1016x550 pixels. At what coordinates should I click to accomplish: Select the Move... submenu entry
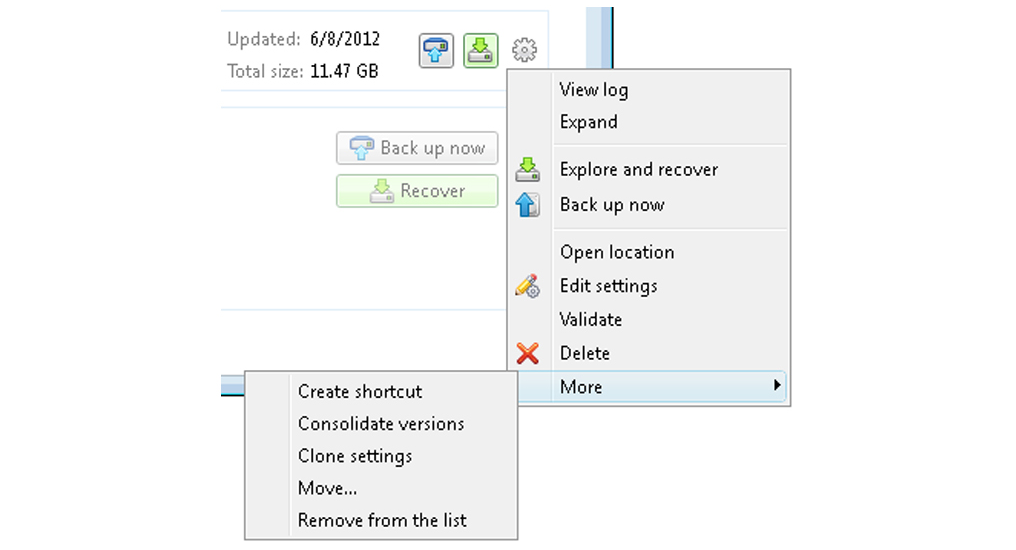pyautogui.click(x=328, y=489)
